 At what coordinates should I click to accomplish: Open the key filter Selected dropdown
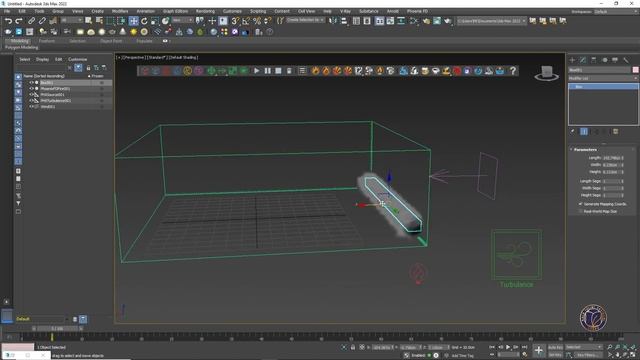tap(583, 347)
